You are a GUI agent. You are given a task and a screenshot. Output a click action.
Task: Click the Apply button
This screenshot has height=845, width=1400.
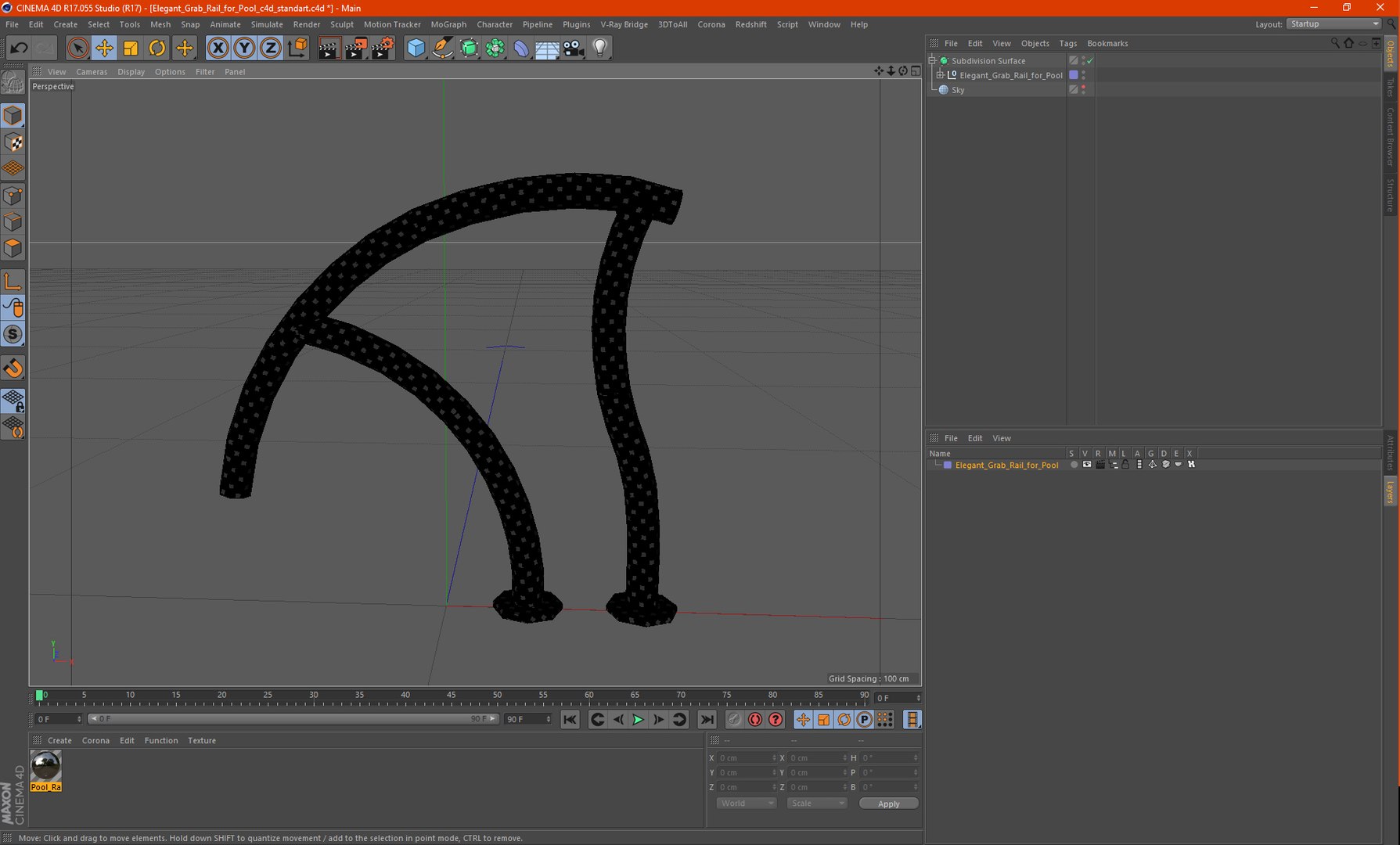[x=888, y=804]
